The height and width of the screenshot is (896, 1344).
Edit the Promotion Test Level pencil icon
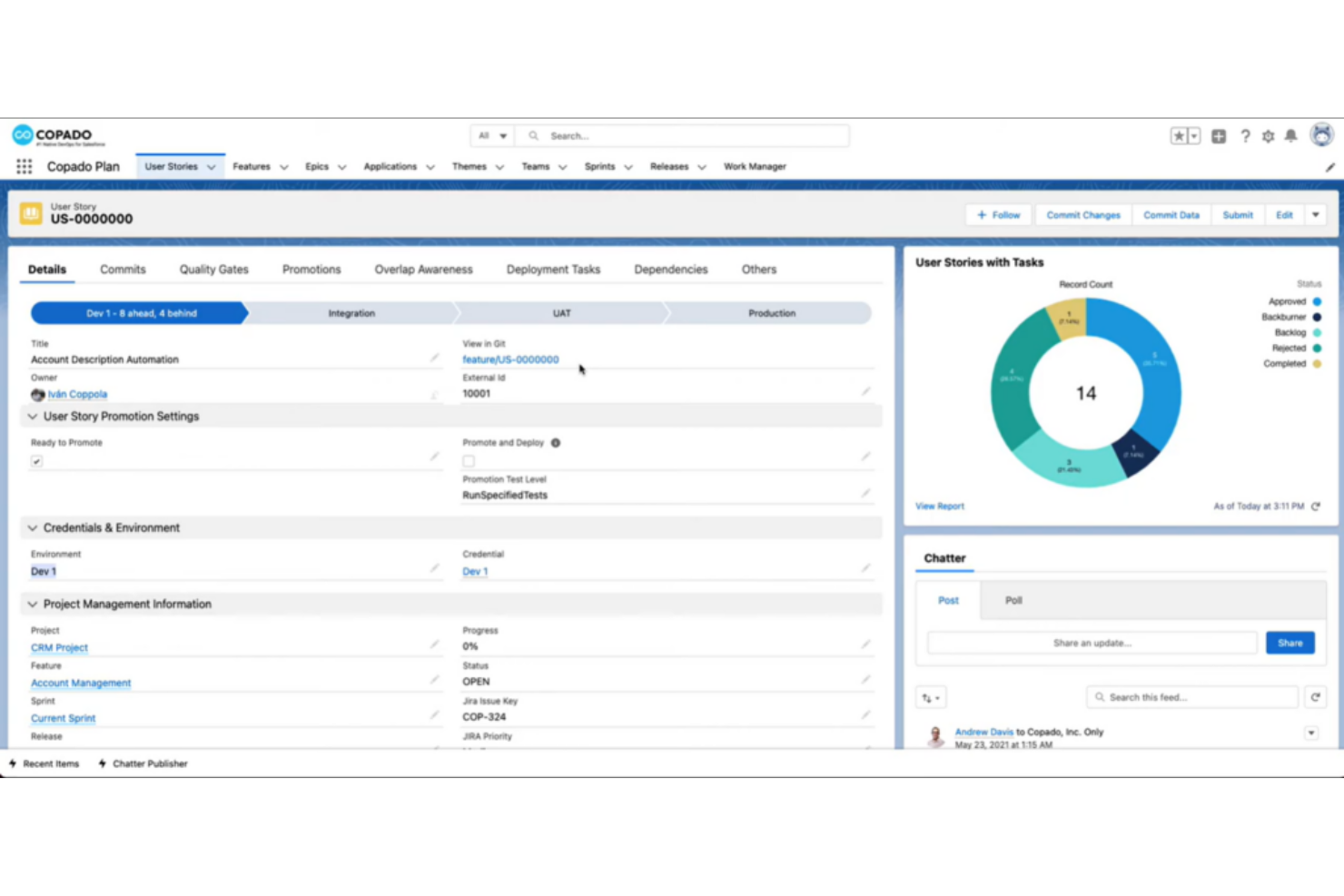click(x=865, y=493)
